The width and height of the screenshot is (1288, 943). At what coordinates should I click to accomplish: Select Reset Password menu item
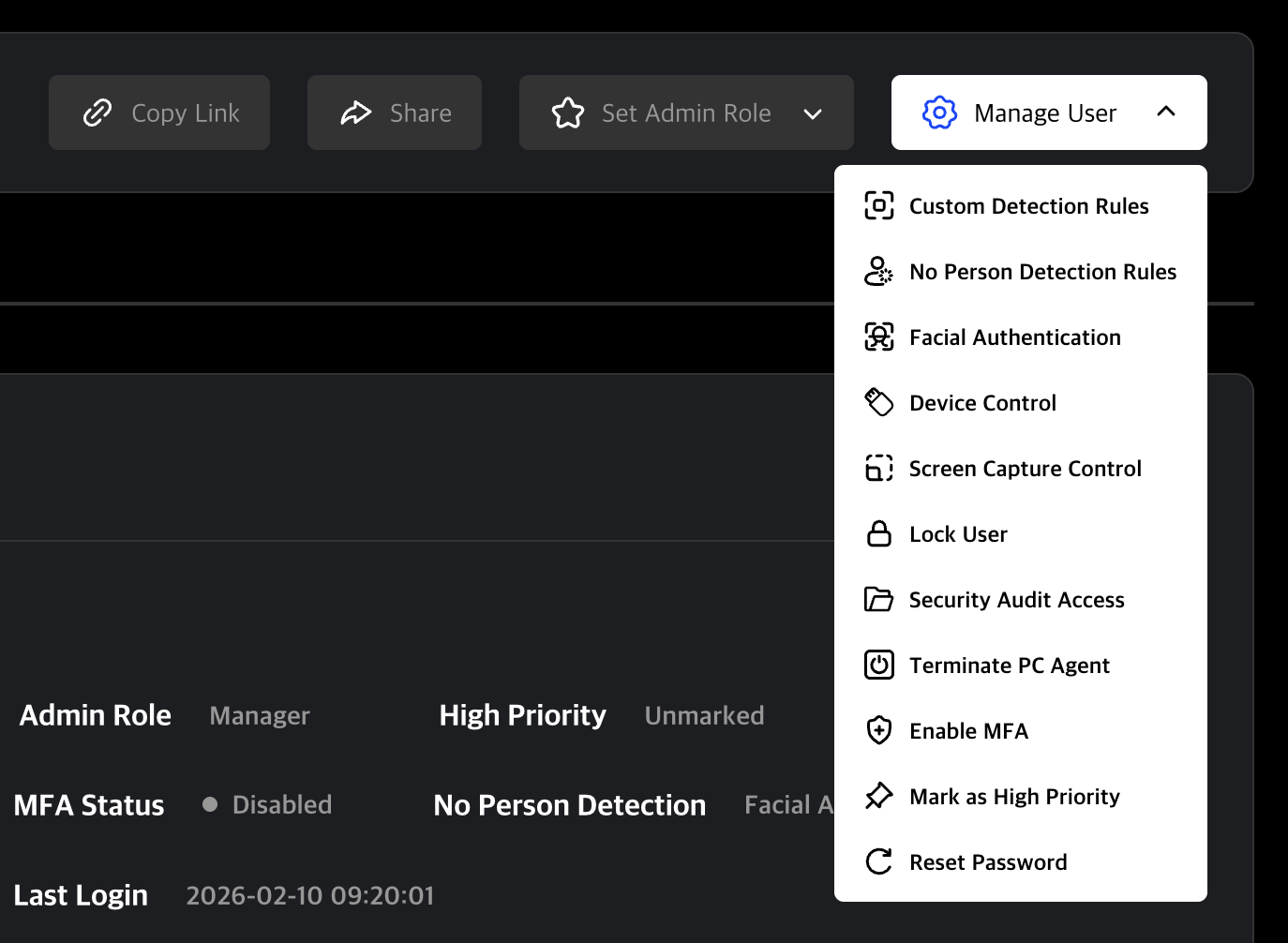click(x=988, y=862)
